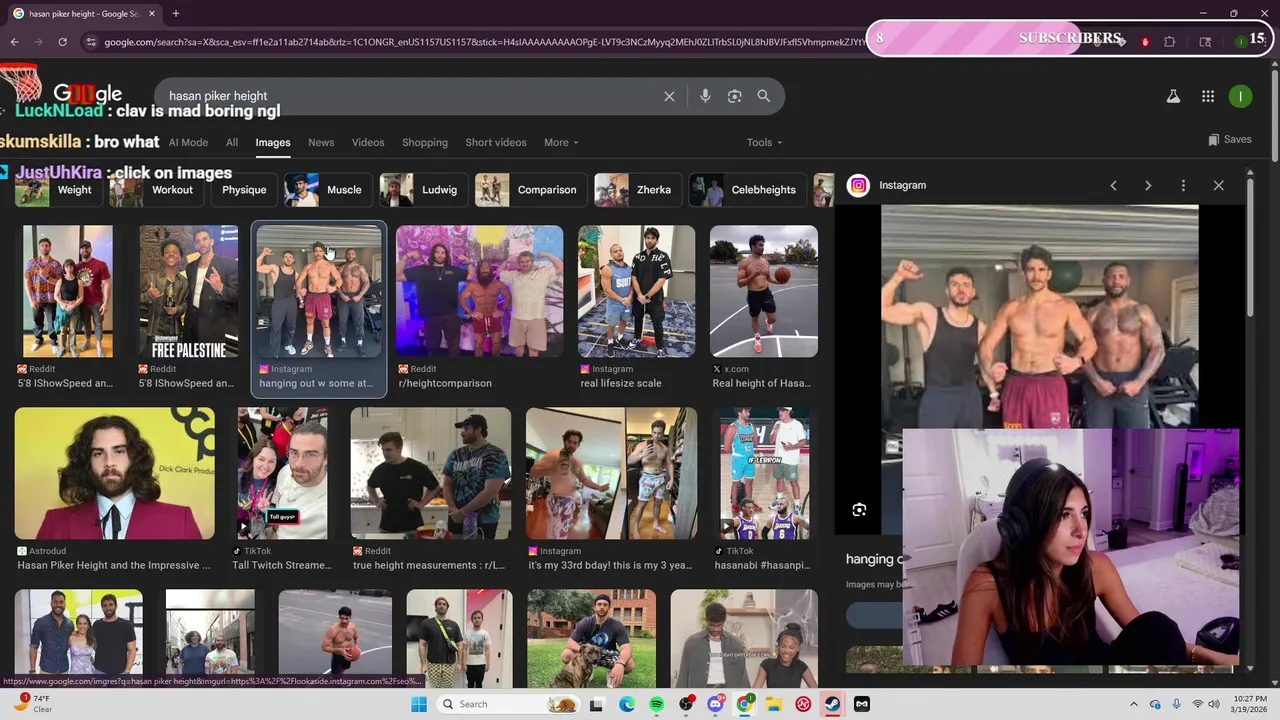
Task: Open FREE PALESTINE Reddit thumbnail
Action: 189,291
